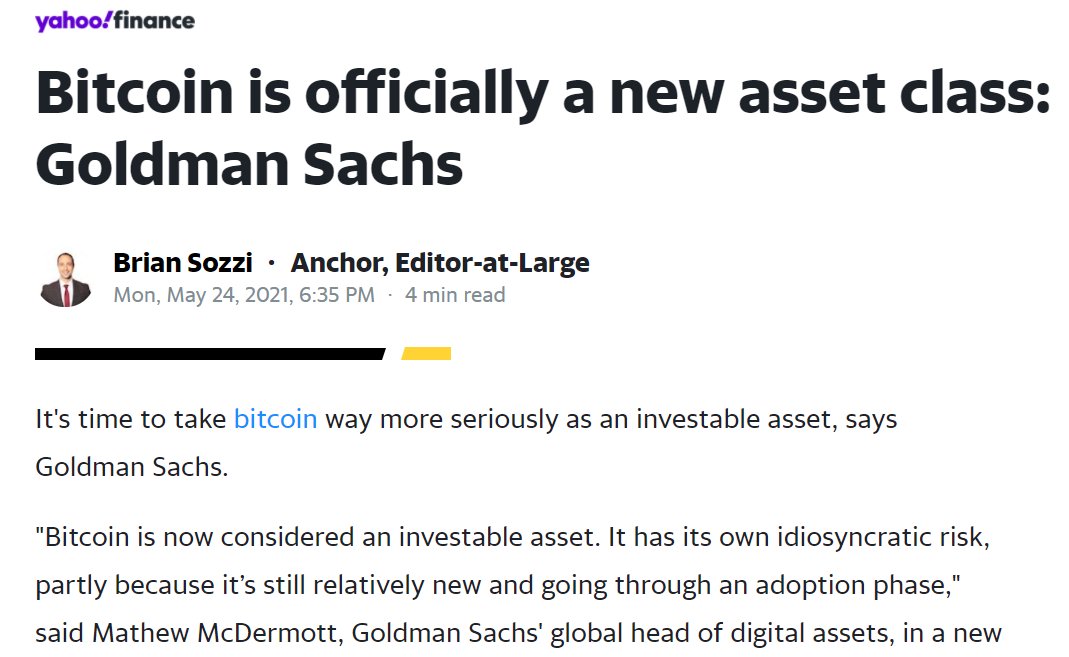The image size is (1069, 657).
Task: Click the word 'finance' in the logo
Action: coord(154,20)
